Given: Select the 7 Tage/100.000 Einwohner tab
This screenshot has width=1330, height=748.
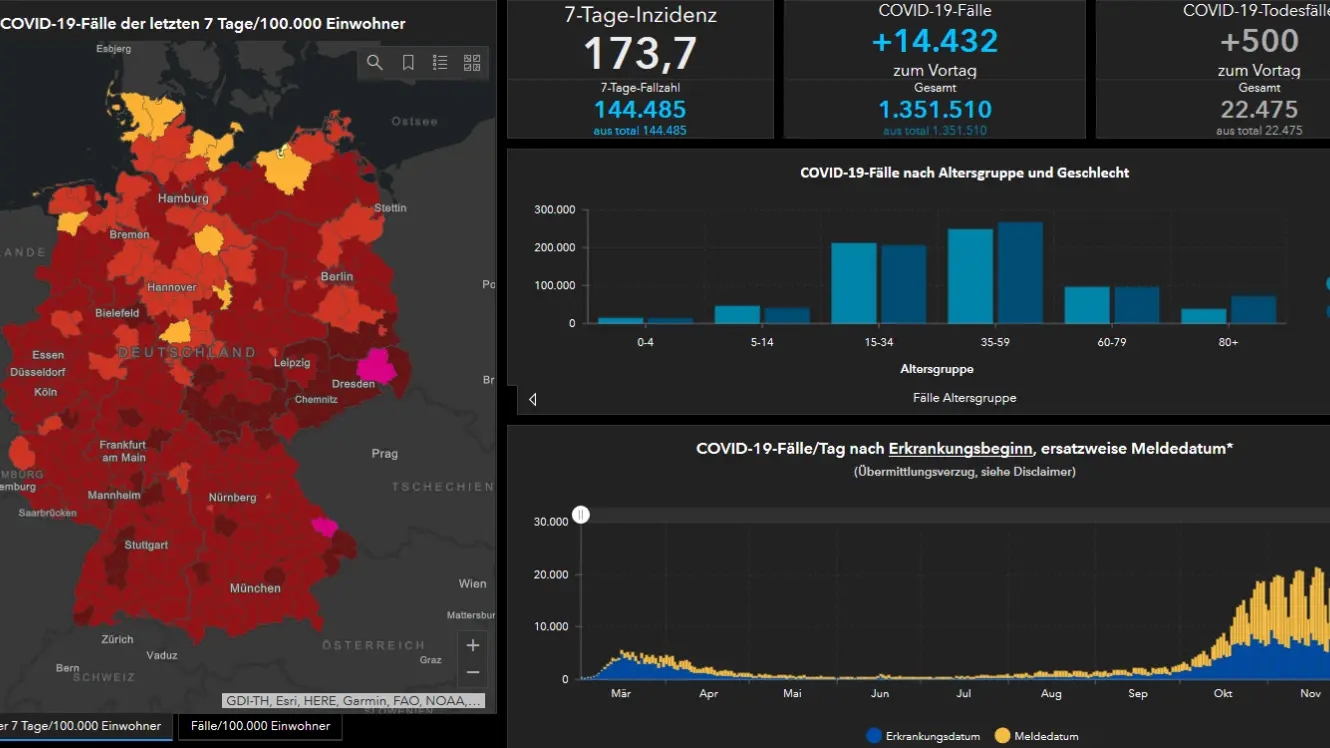Looking at the screenshot, I should click(84, 726).
